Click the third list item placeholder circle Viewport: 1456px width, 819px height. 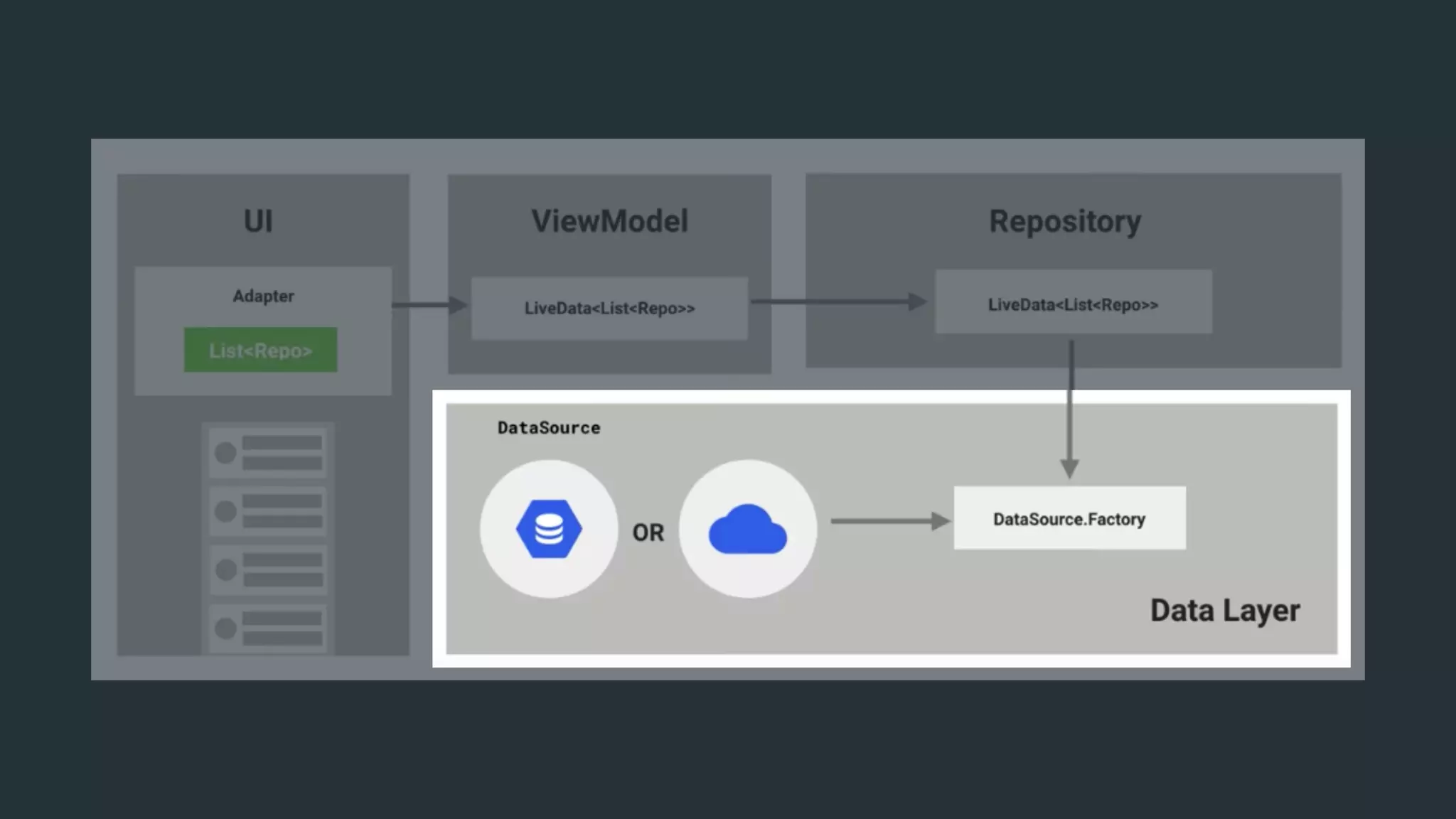click(225, 569)
